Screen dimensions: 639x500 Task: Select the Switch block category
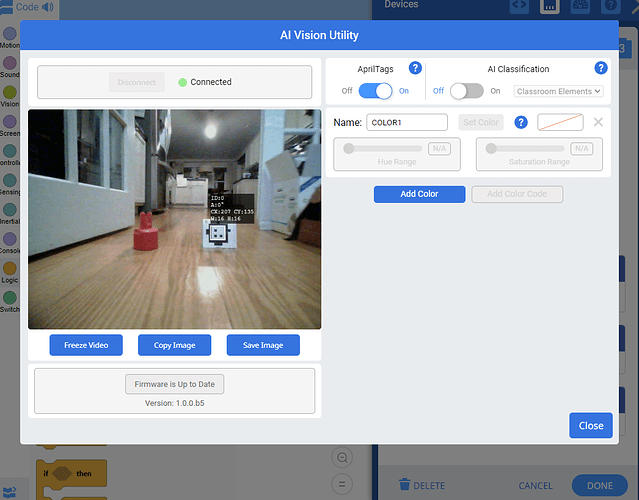[10, 302]
